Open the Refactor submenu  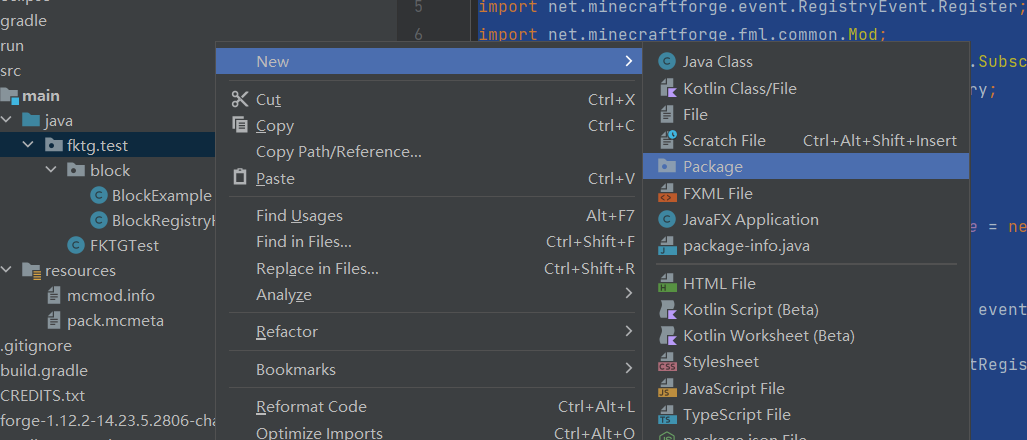286,331
